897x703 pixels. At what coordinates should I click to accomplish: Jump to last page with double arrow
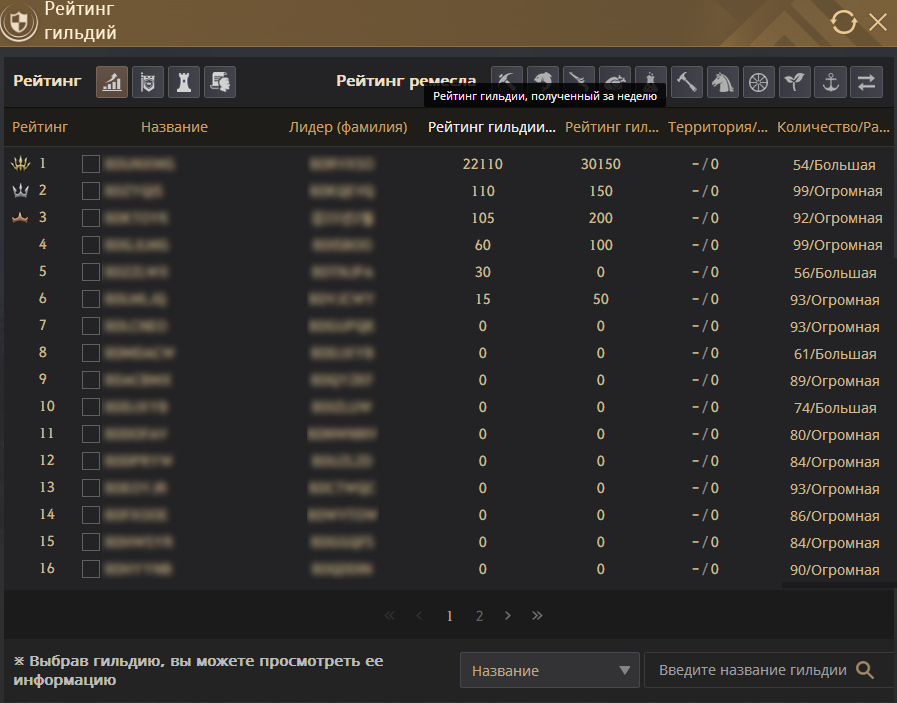tap(537, 615)
